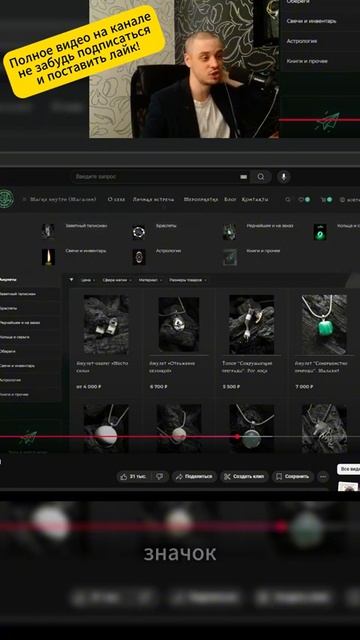Click the YouTube search magnifier button

(x=261, y=177)
